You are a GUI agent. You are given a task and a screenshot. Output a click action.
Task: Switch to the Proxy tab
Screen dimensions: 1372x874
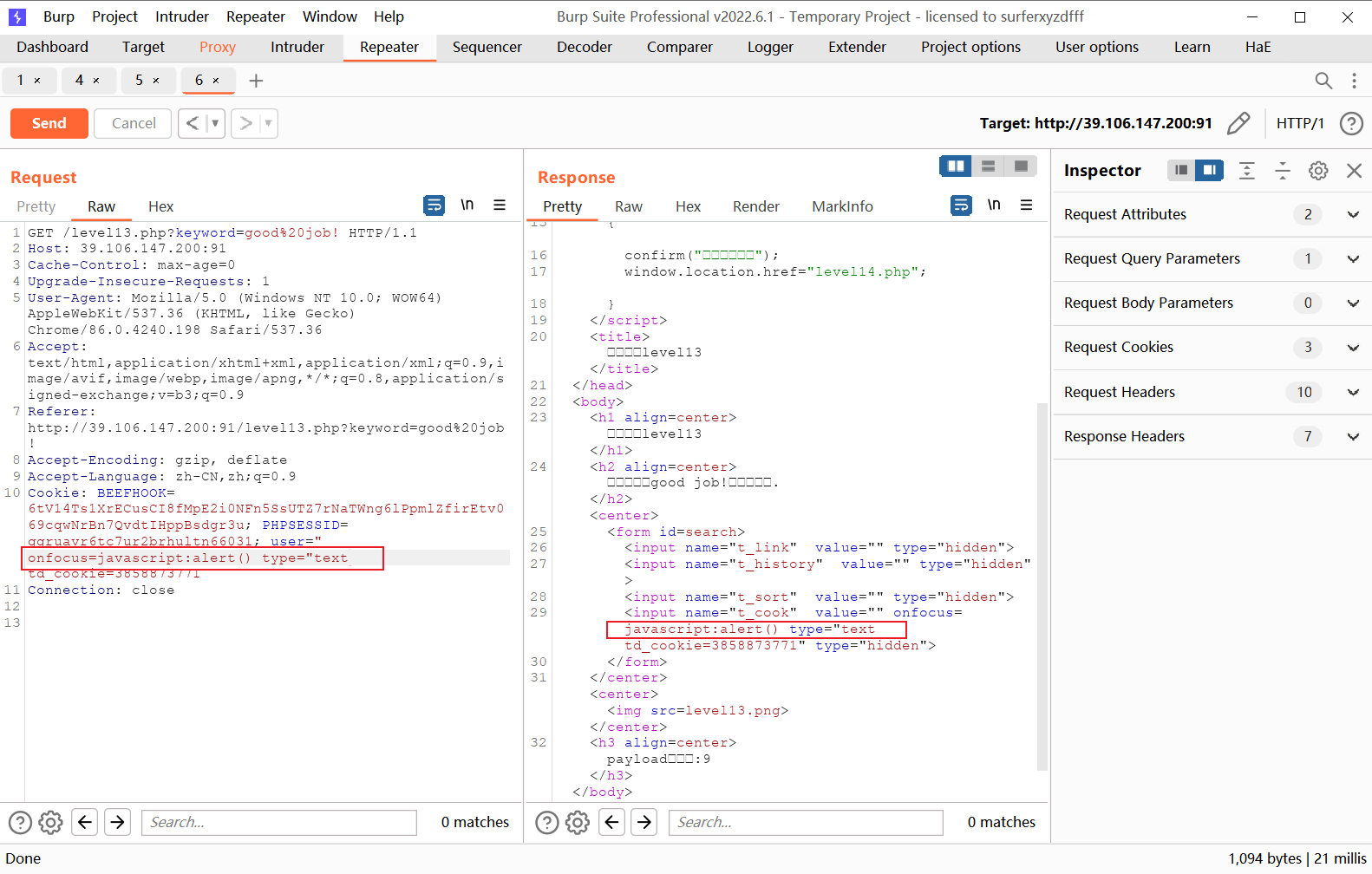click(218, 47)
